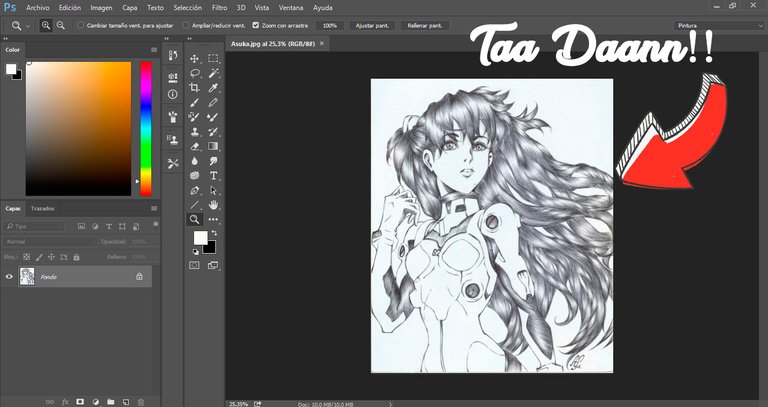The width and height of the screenshot is (768, 407).
Task: Toggle the layer filter switch
Action: click(156, 224)
